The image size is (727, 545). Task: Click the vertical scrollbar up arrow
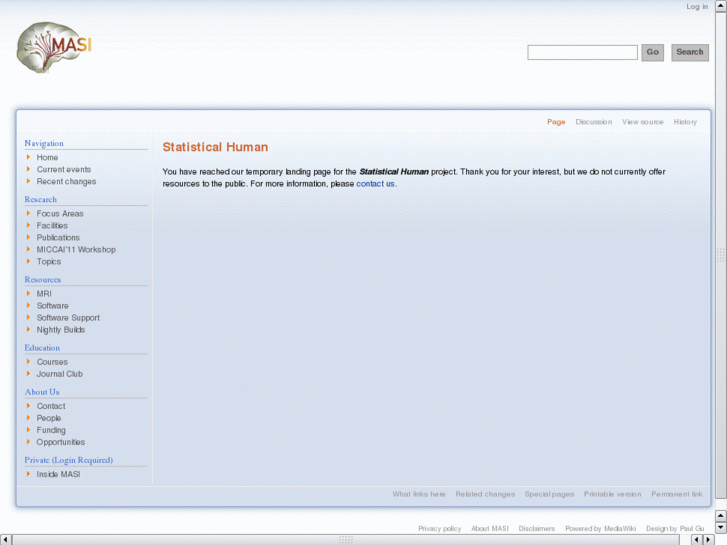(x=721, y=6)
